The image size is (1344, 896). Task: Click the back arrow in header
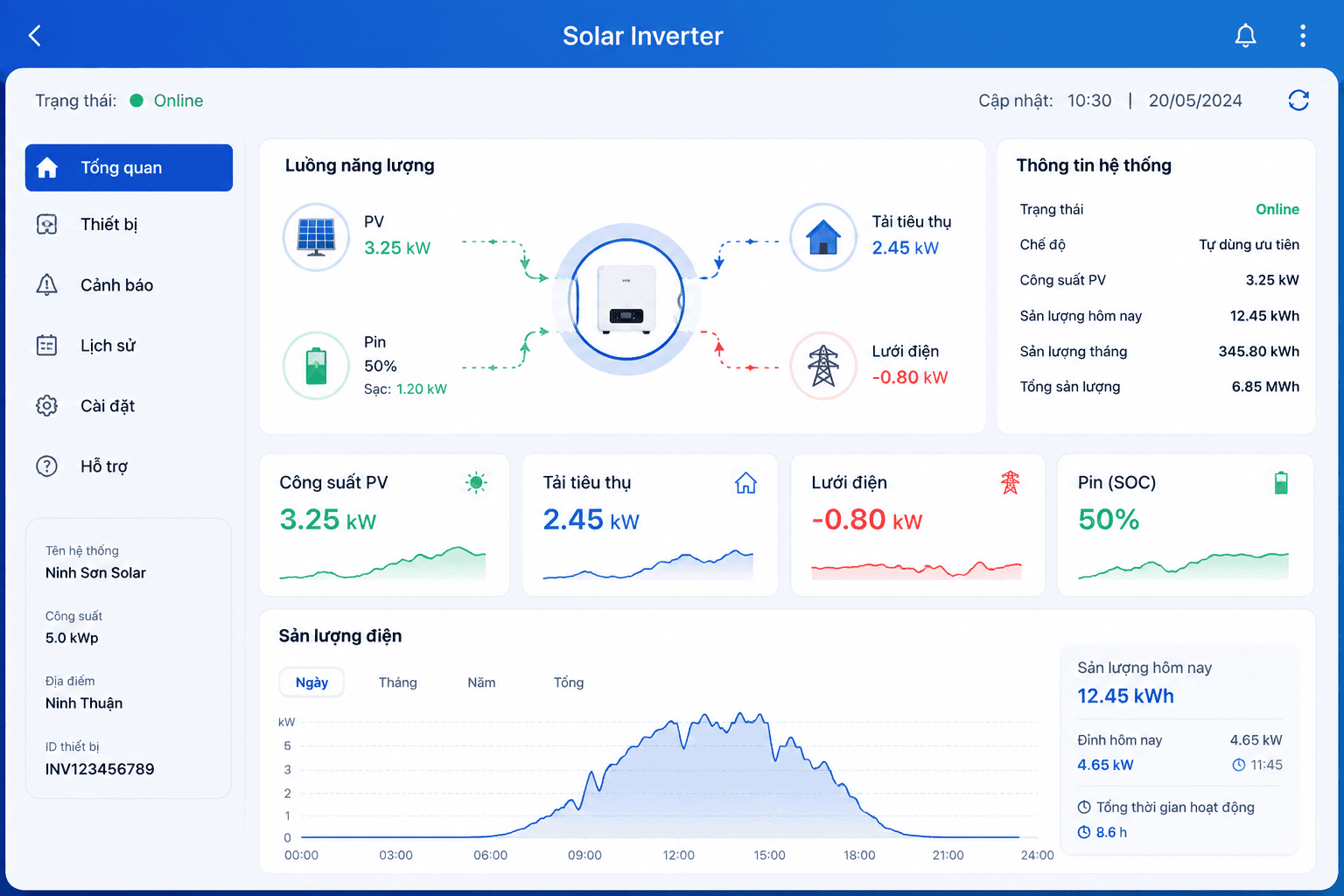coord(35,36)
